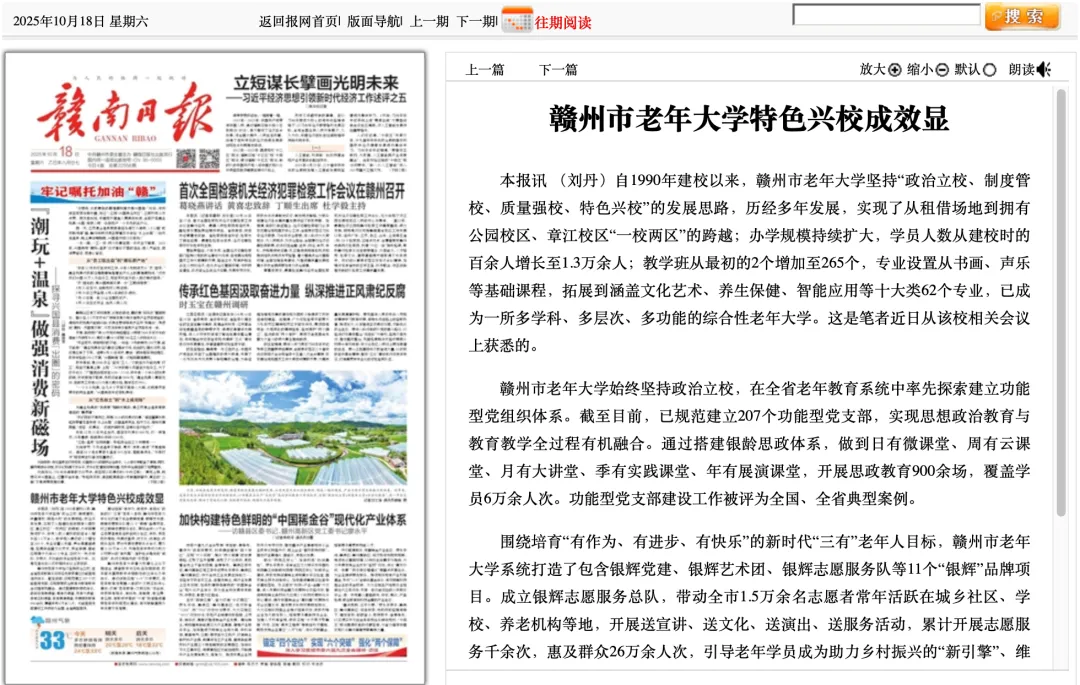Screen dimensions: 1080x685
Task: Open page headline 赣州市老年大学特色兴校成效显
Action: click(97, 498)
